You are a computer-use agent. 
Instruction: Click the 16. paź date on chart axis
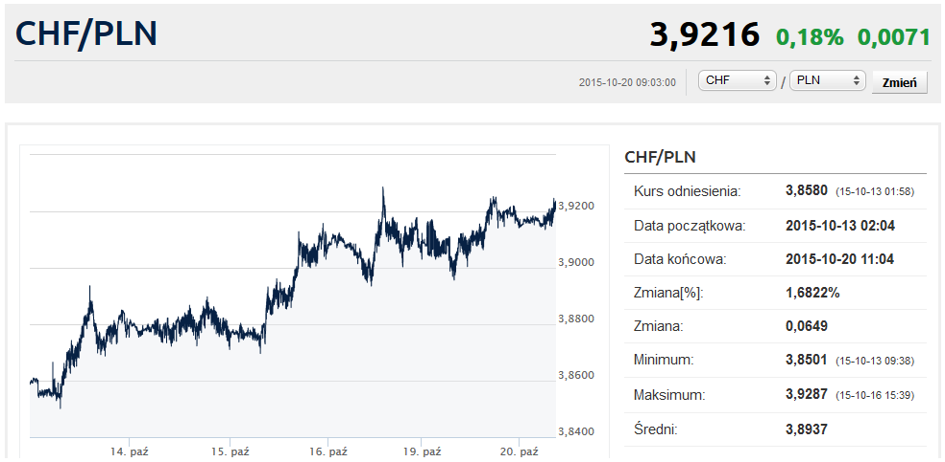(x=326, y=452)
